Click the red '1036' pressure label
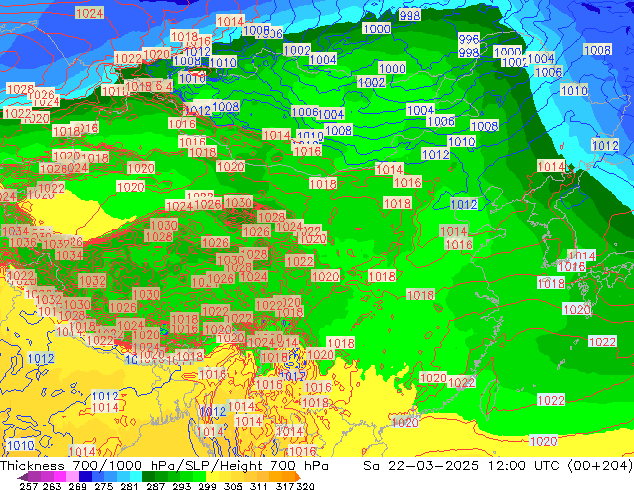The image size is (634, 490). coord(22,242)
